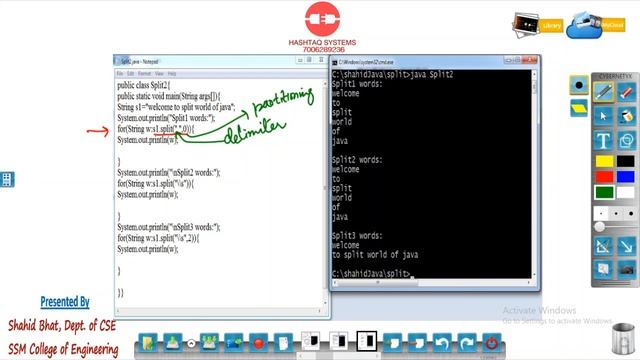Click the pen size slider handle
The height and width of the screenshot is (360, 640).
click(599, 227)
